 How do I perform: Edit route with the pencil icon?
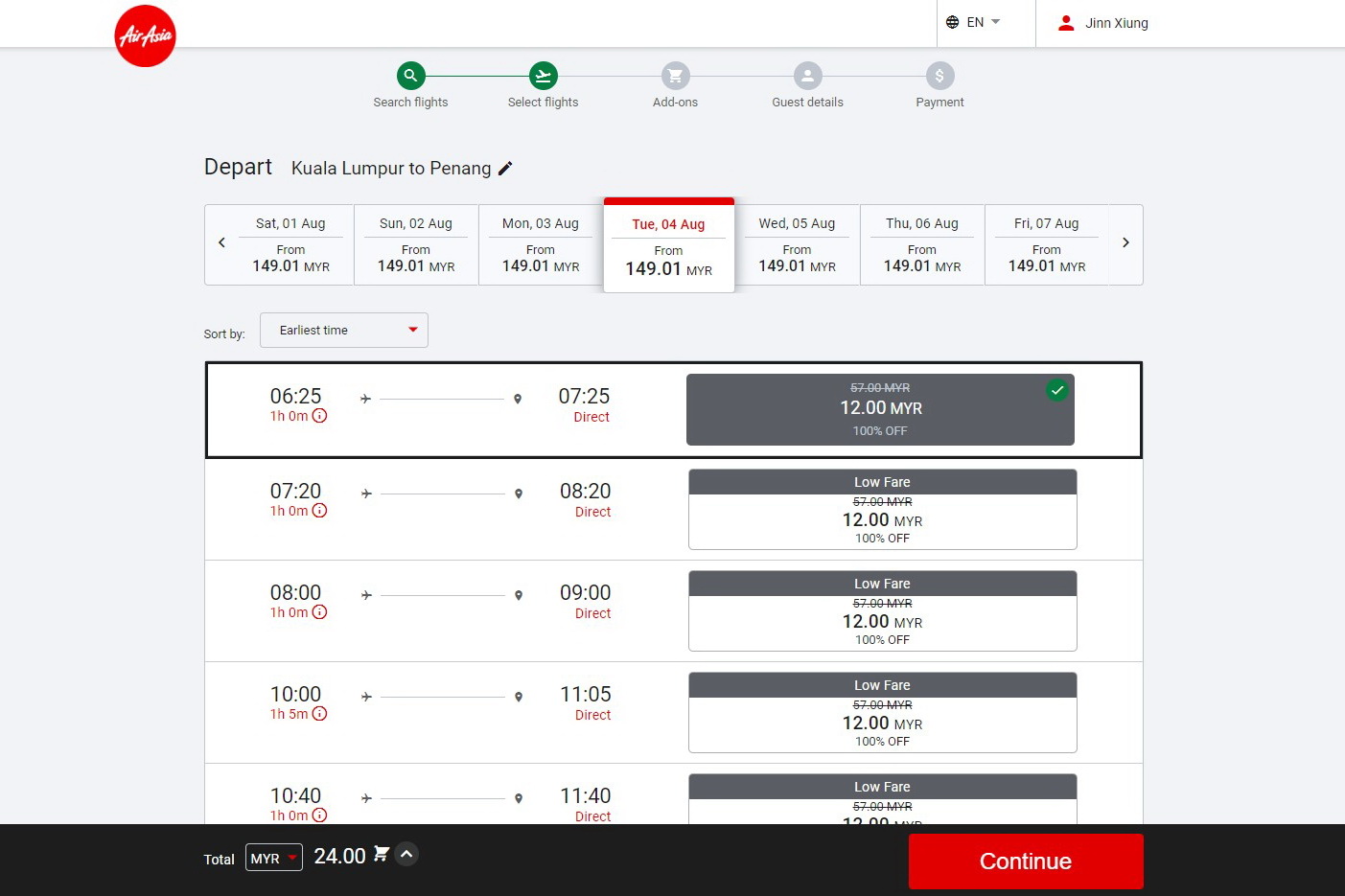click(505, 169)
